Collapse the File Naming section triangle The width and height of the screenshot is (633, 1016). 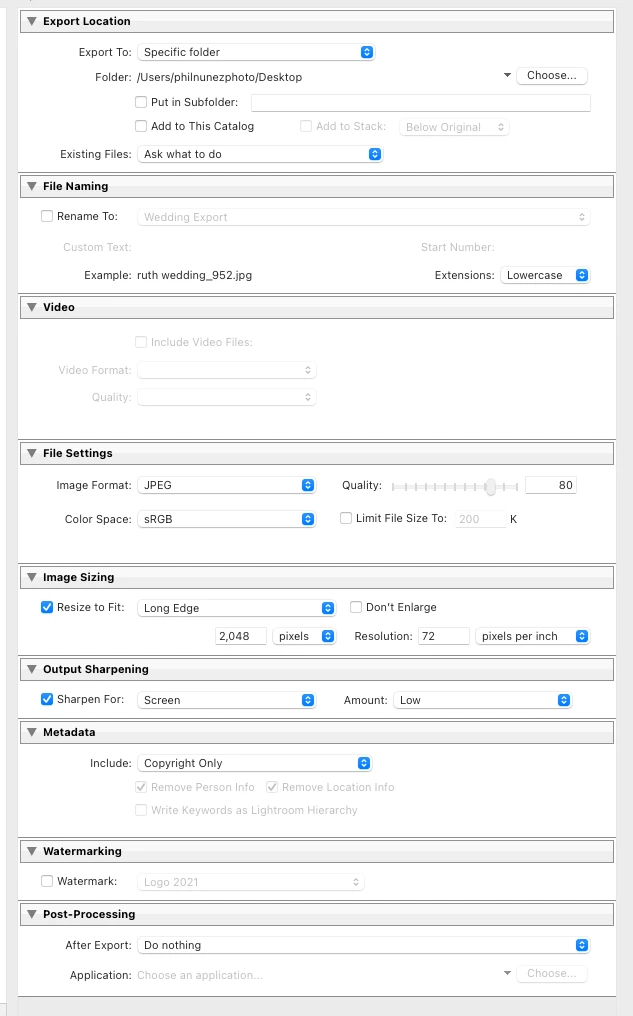32,186
